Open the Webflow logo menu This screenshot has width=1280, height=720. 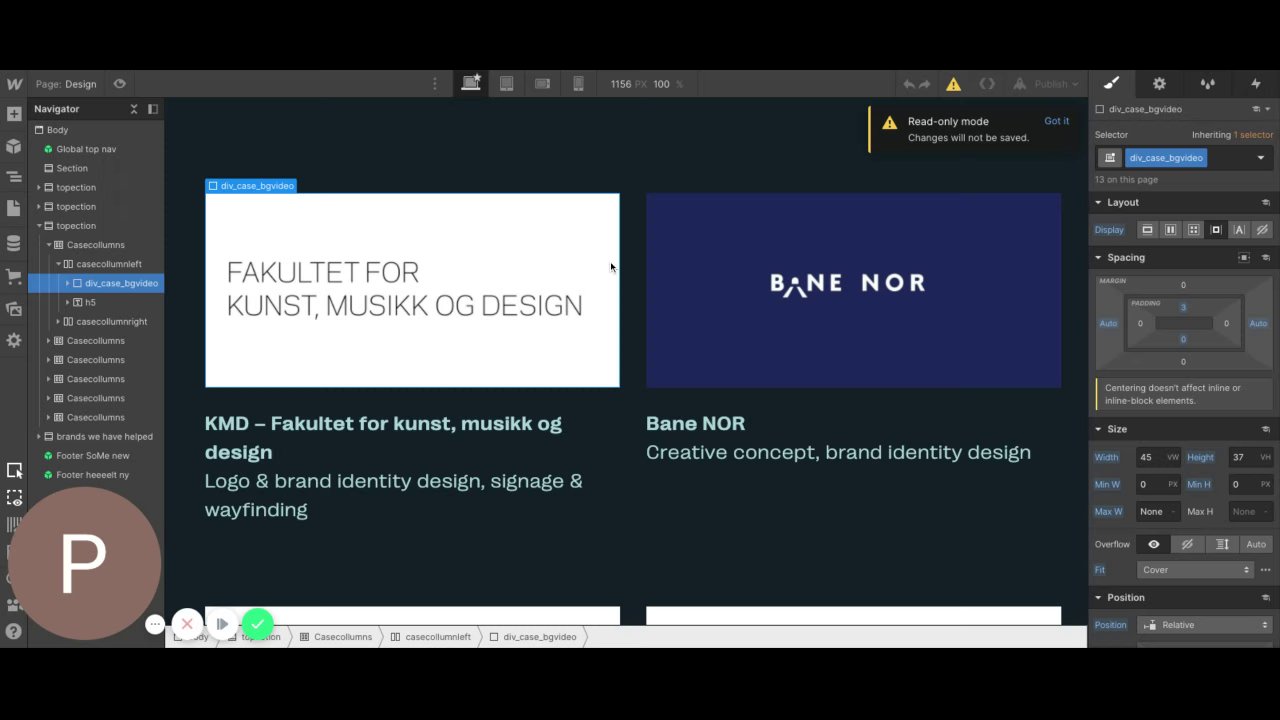[x=13, y=84]
